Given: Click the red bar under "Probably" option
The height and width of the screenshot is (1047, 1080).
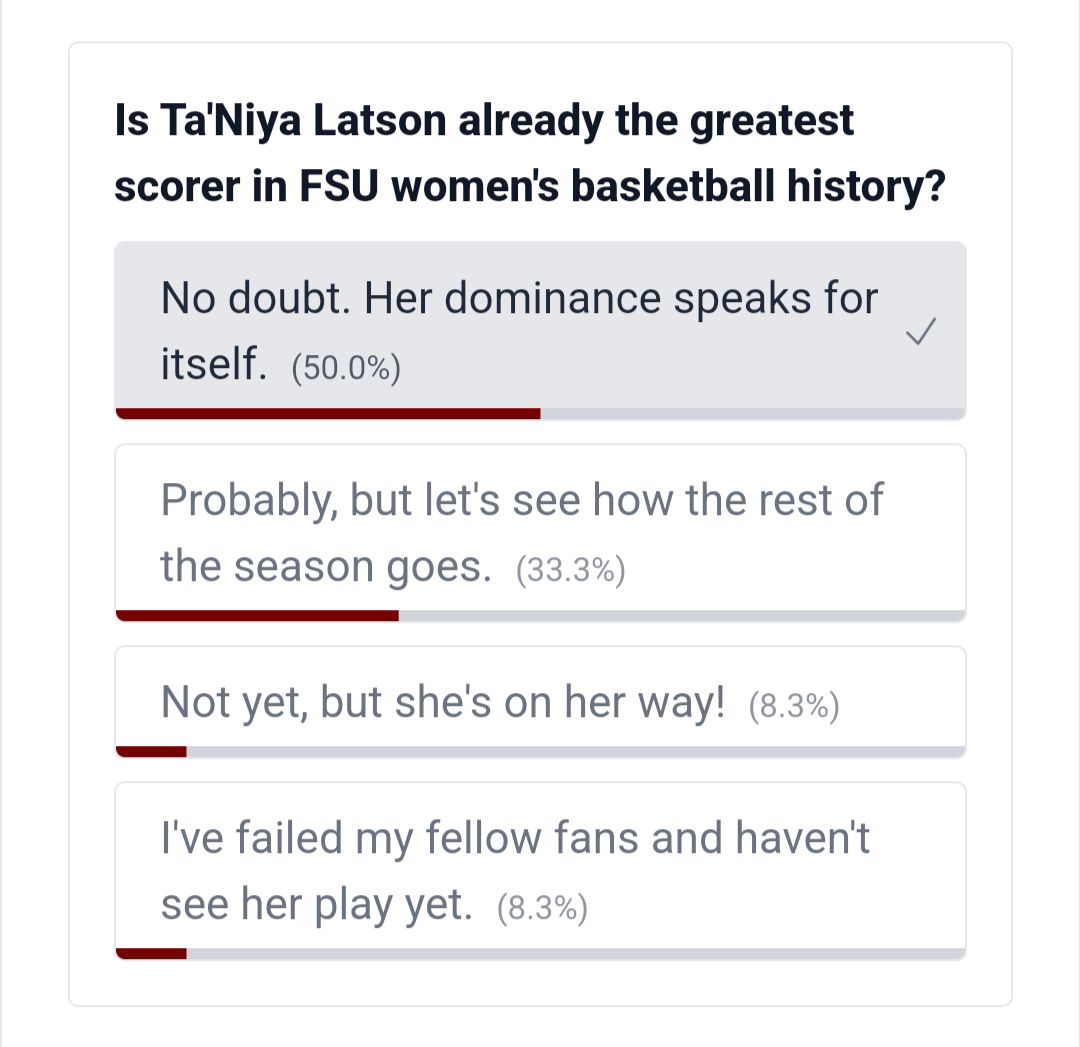Looking at the screenshot, I should (257, 615).
